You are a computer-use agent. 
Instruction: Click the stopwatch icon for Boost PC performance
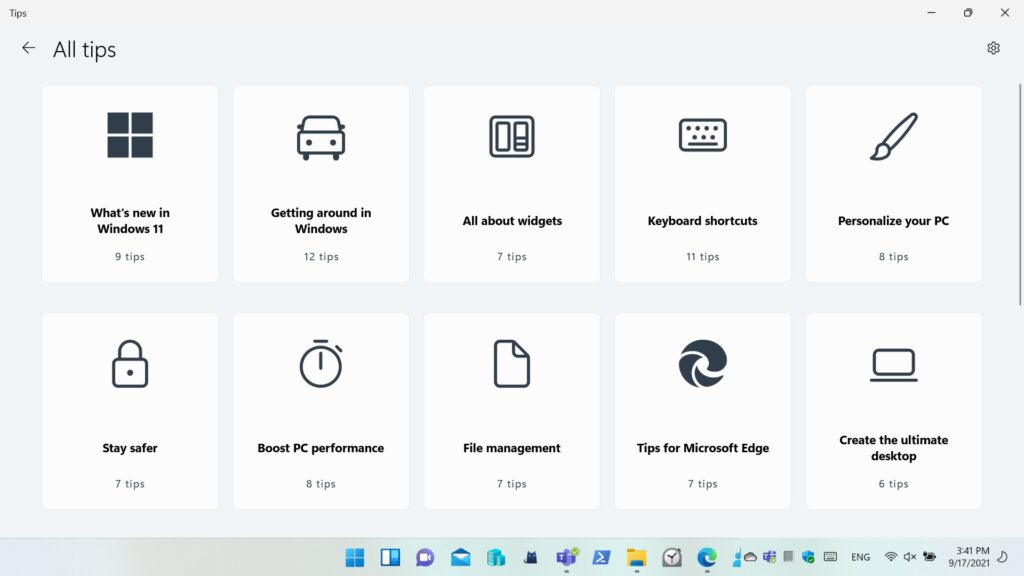[321, 364]
